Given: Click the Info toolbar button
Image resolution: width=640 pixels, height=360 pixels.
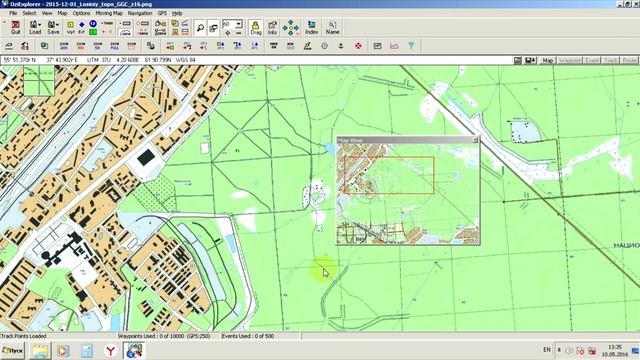Looking at the screenshot, I should (272, 27).
